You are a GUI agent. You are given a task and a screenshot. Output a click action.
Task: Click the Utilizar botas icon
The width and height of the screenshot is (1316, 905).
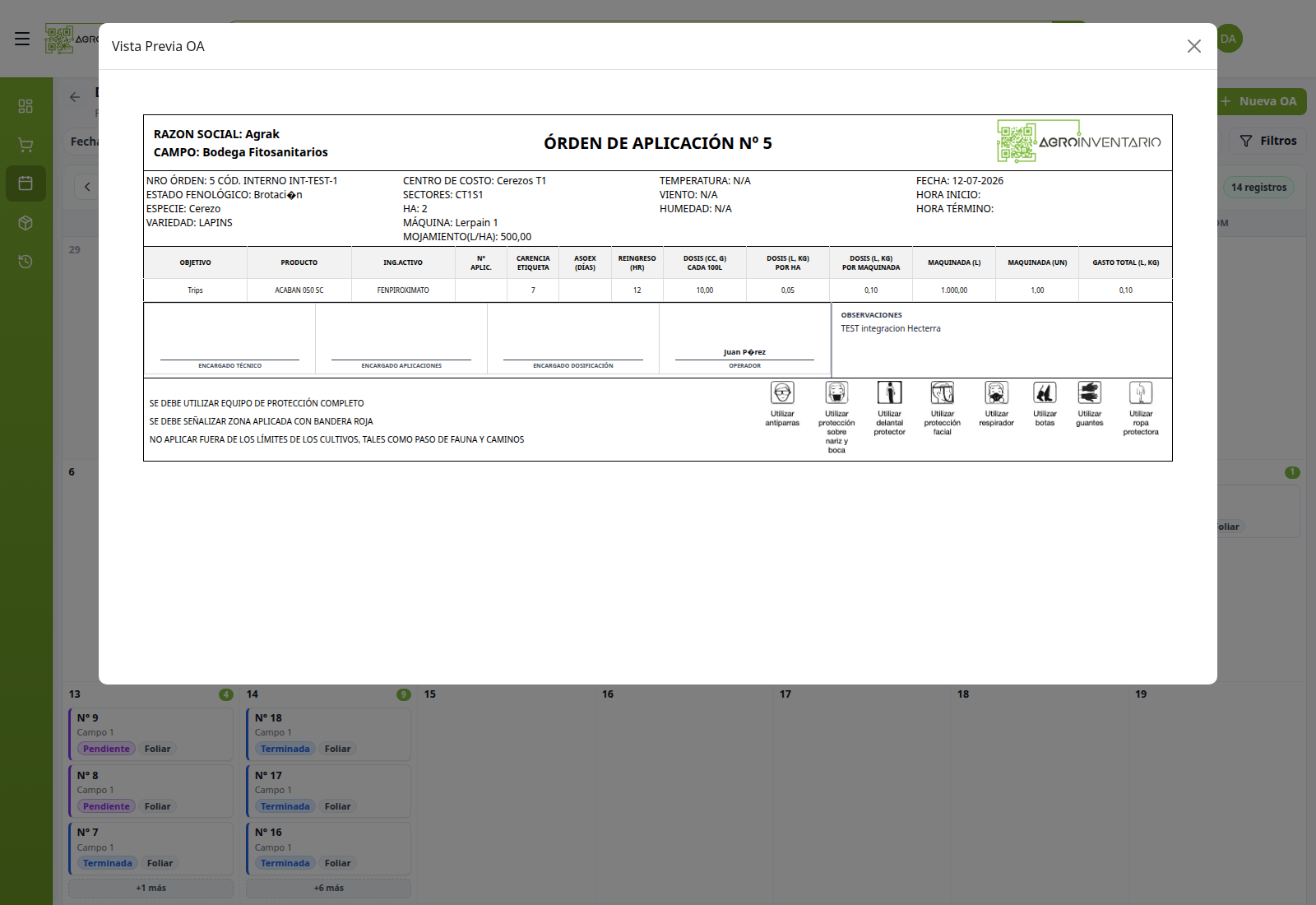pos(1045,392)
